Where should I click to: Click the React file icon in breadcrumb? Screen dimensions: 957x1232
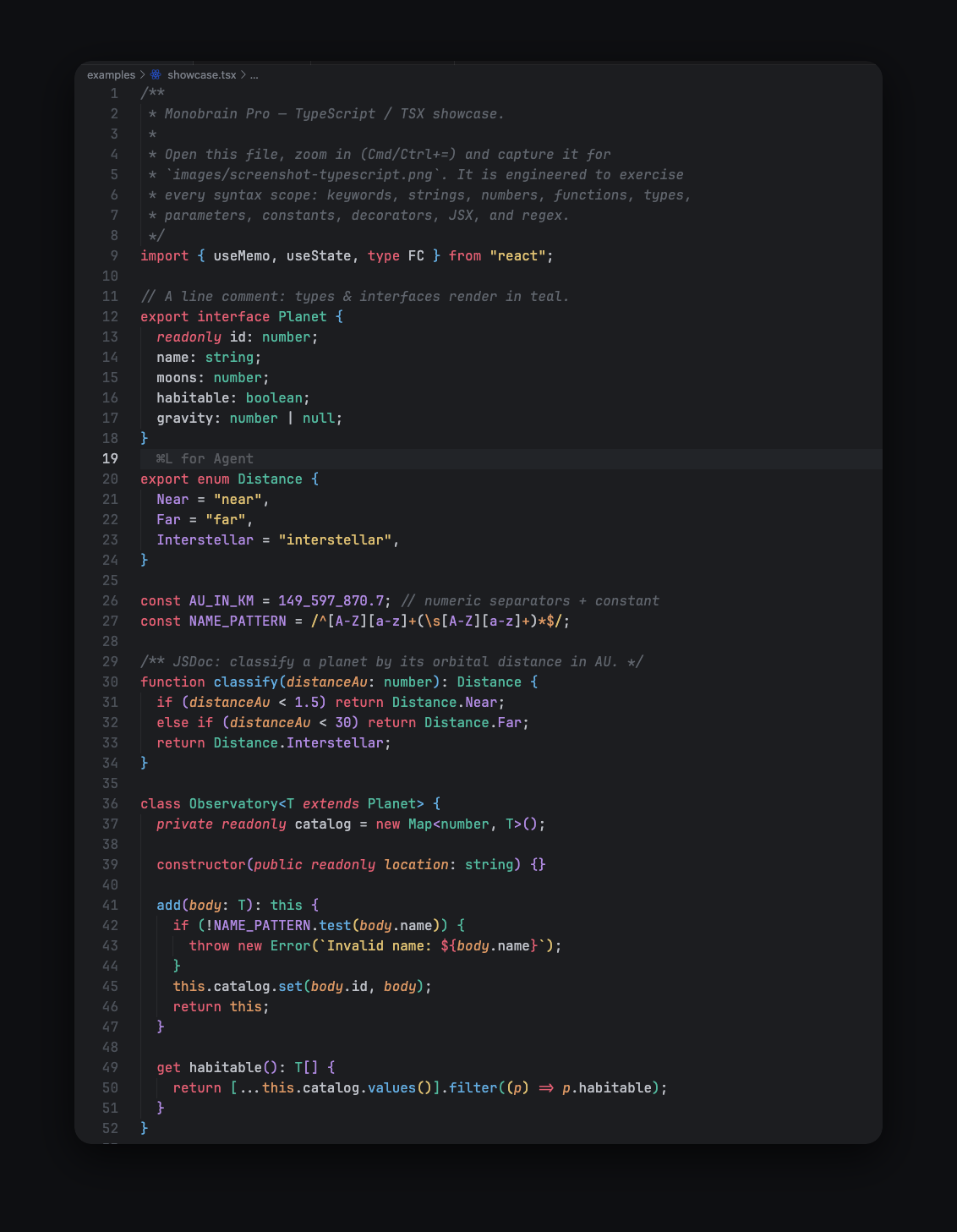pyautogui.click(x=156, y=74)
